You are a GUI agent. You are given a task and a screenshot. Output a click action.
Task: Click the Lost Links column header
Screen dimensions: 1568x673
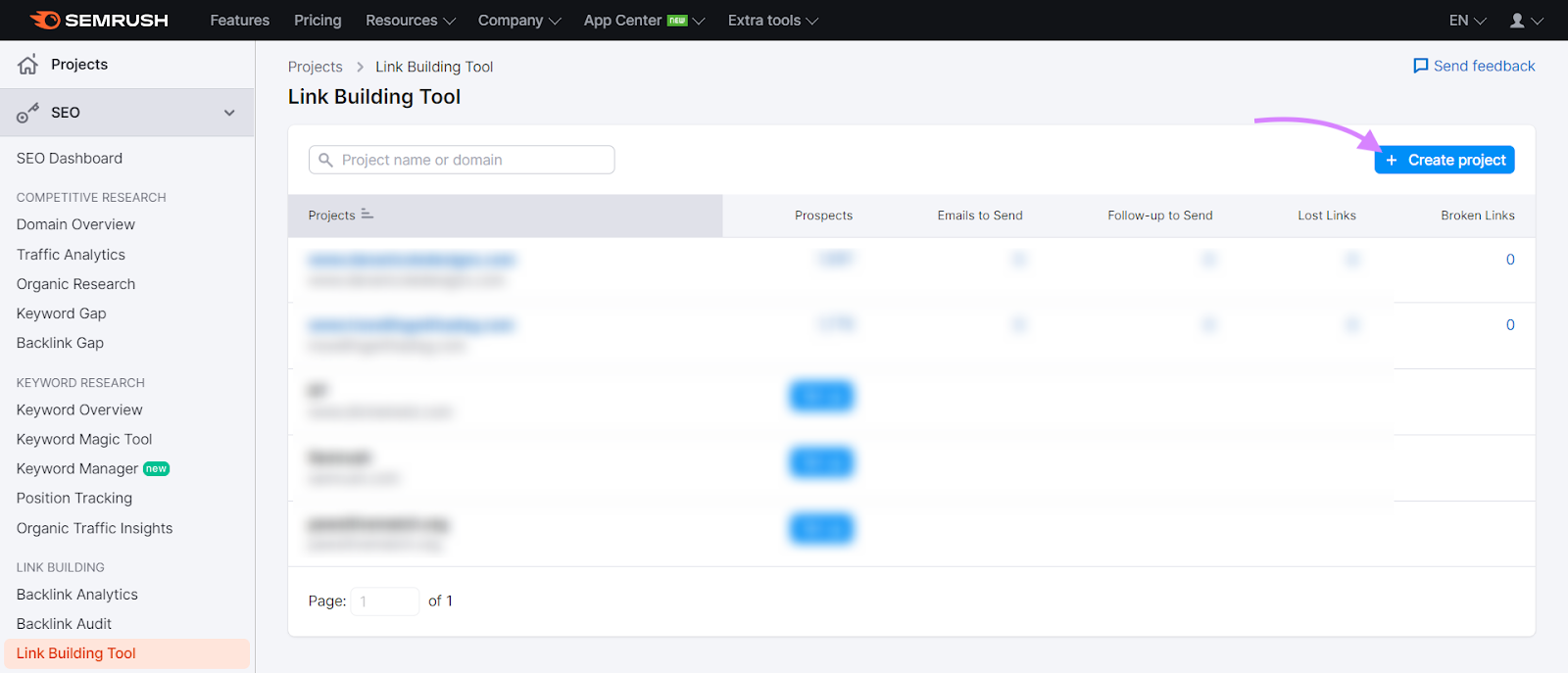[x=1327, y=216]
